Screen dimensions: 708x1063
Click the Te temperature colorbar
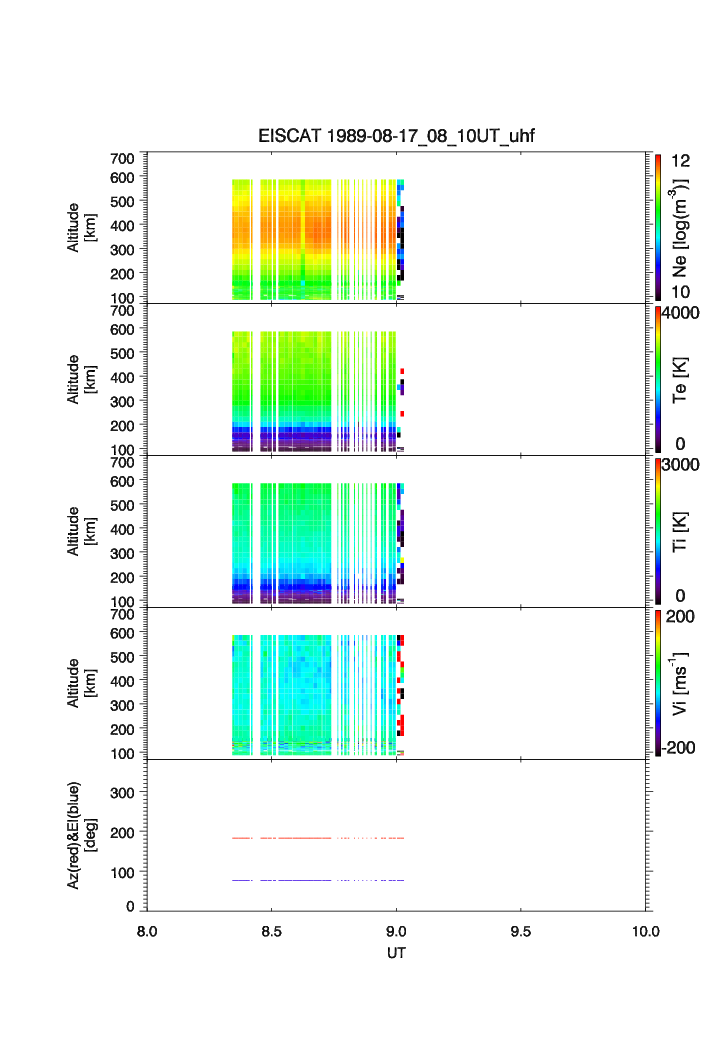point(657,380)
